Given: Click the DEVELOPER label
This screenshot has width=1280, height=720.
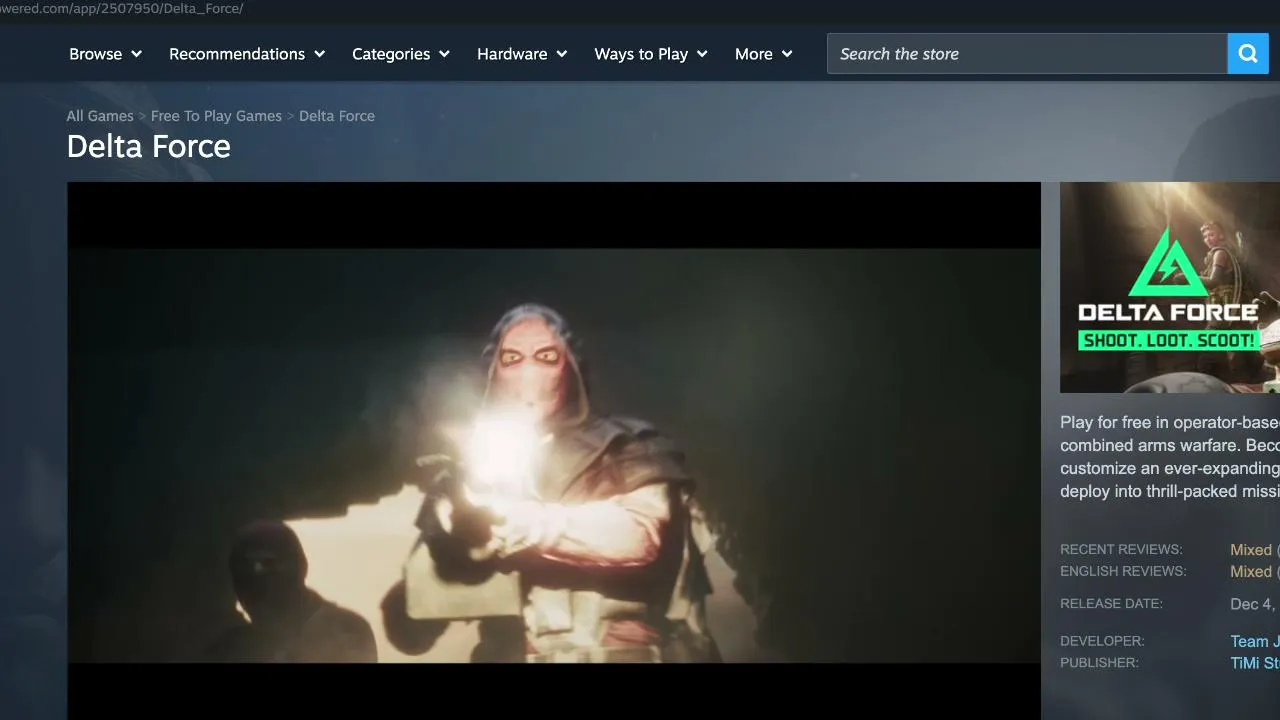Looking at the screenshot, I should point(1102,641).
